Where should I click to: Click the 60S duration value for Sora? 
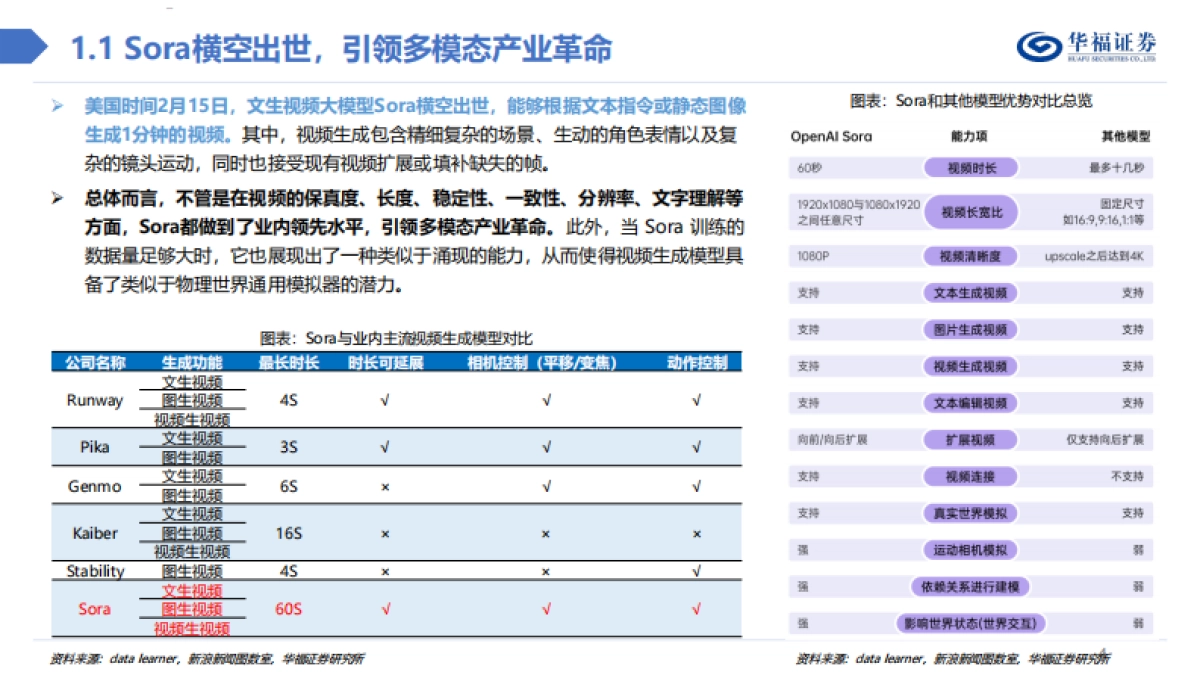tap(288, 608)
